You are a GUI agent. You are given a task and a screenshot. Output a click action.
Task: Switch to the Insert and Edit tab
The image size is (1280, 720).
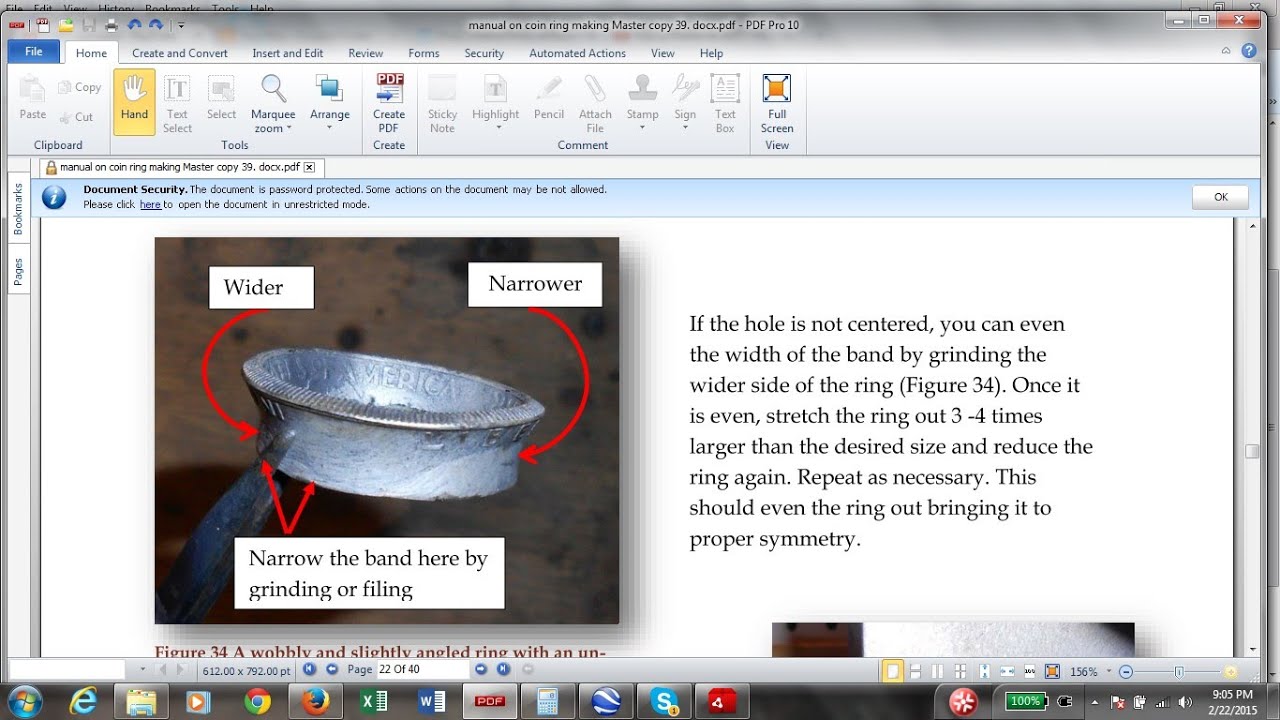tap(288, 53)
